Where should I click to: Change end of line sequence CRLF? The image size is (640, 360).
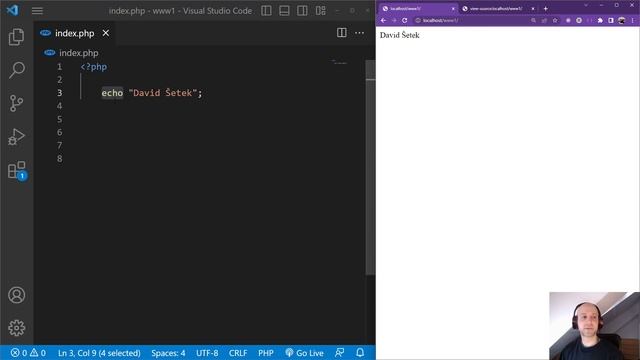point(238,353)
